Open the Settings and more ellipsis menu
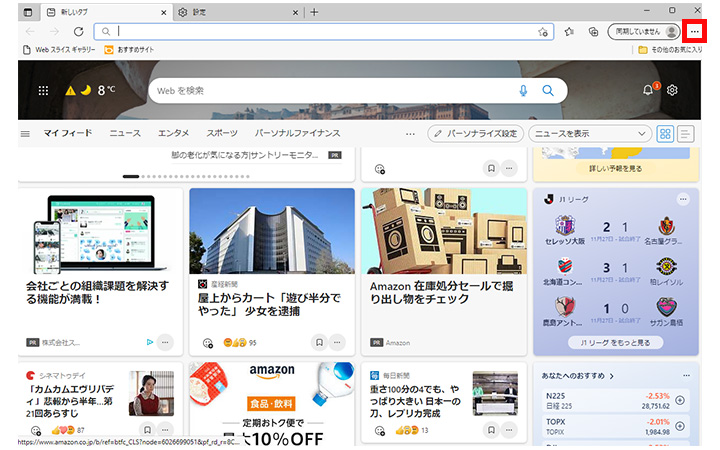 tap(694, 31)
